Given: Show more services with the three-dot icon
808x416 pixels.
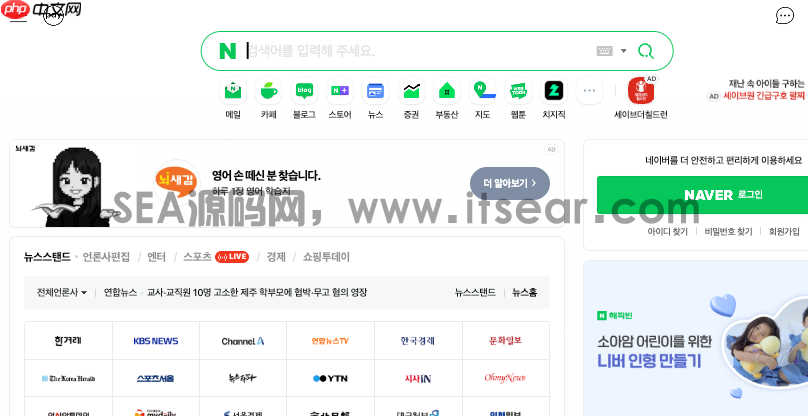Looking at the screenshot, I should pyautogui.click(x=590, y=91).
